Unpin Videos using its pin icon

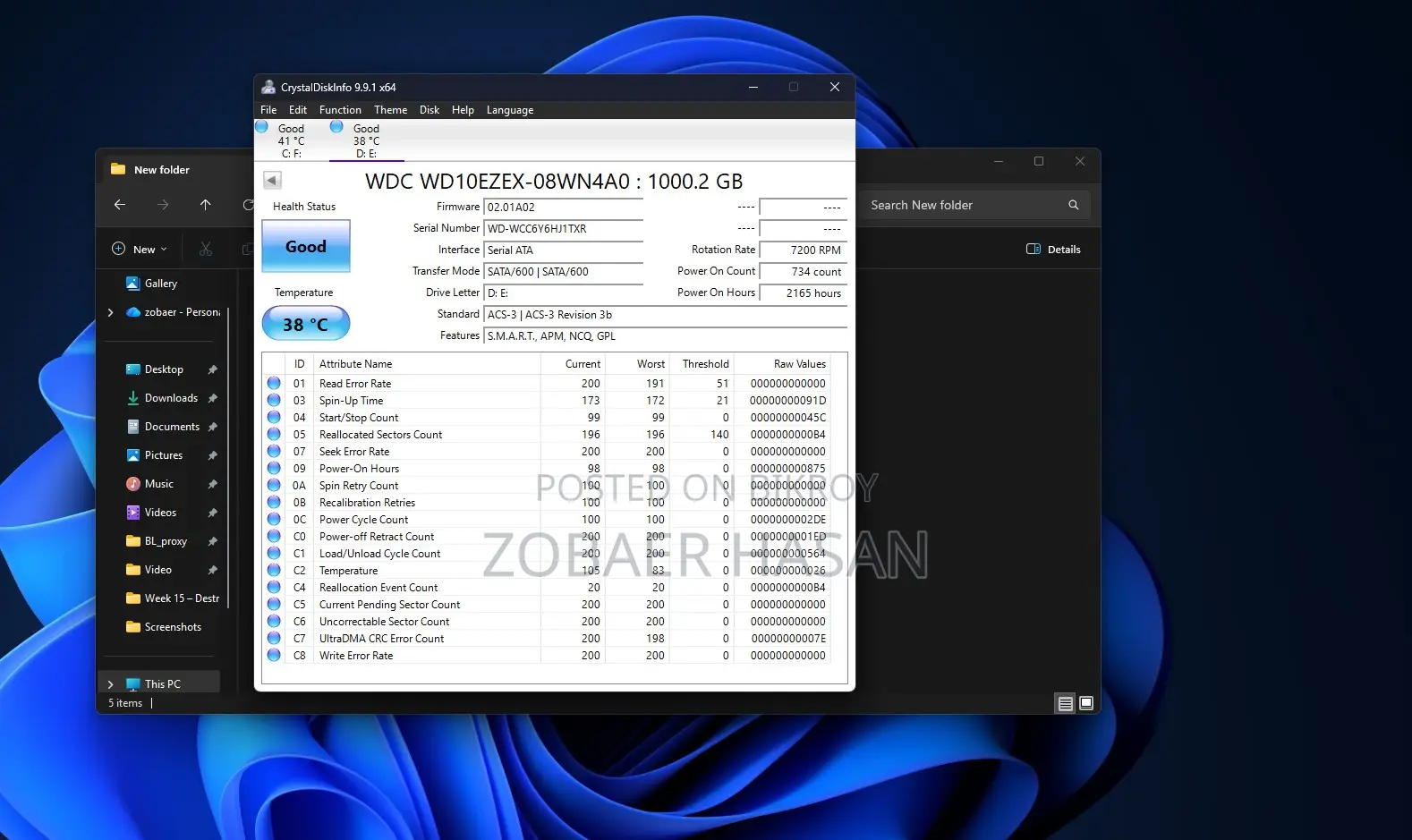pos(213,513)
